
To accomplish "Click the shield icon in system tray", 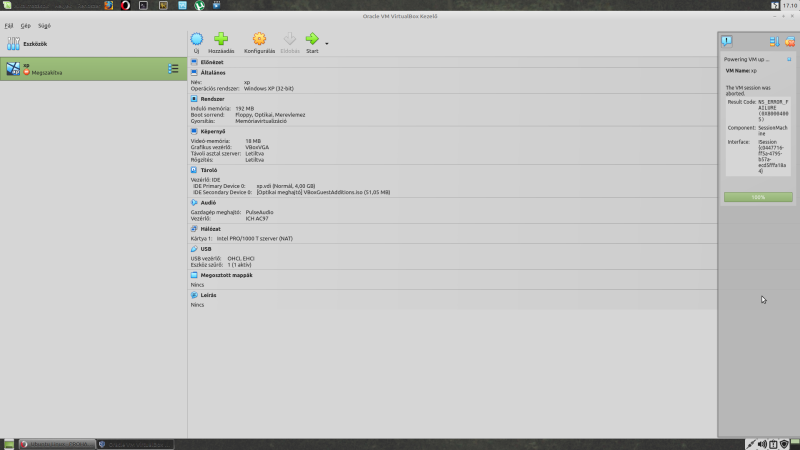I will (784, 444).
